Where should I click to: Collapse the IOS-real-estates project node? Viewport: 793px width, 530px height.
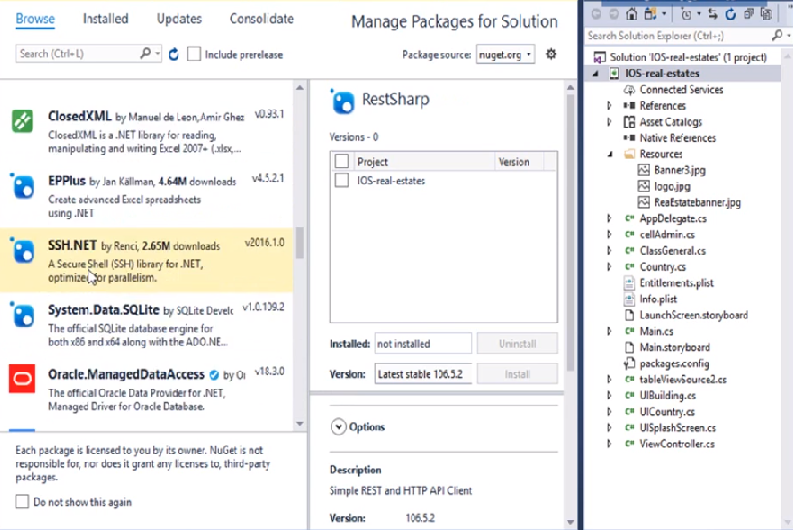point(595,74)
